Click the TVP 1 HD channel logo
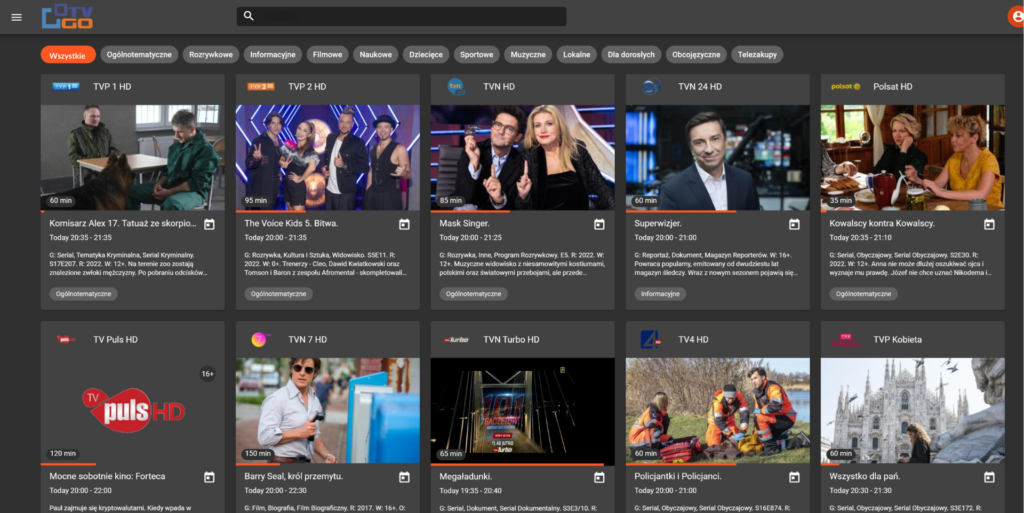 (x=66, y=86)
